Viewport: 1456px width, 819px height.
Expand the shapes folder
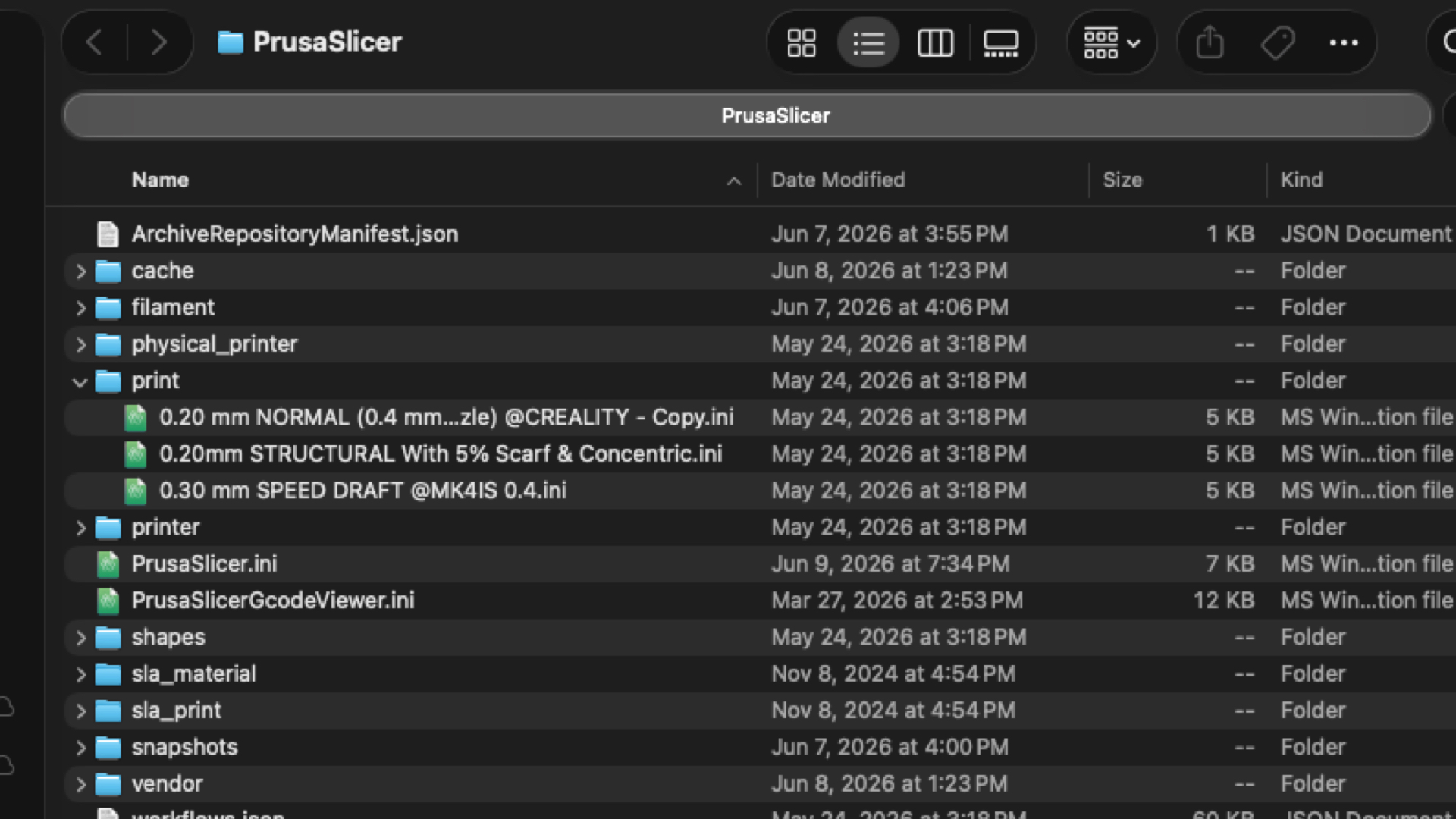pos(80,638)
